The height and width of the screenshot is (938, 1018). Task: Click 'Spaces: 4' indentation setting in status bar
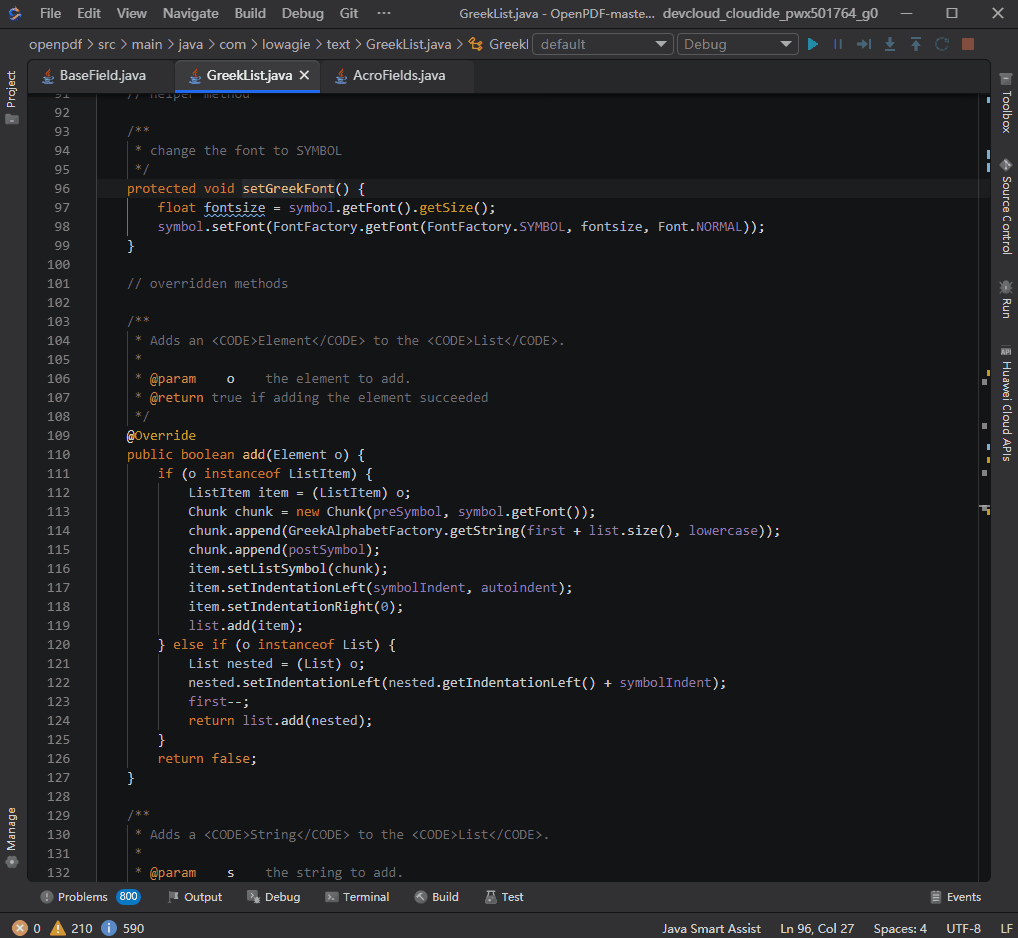pyautogui.click(x=900, y=928)
